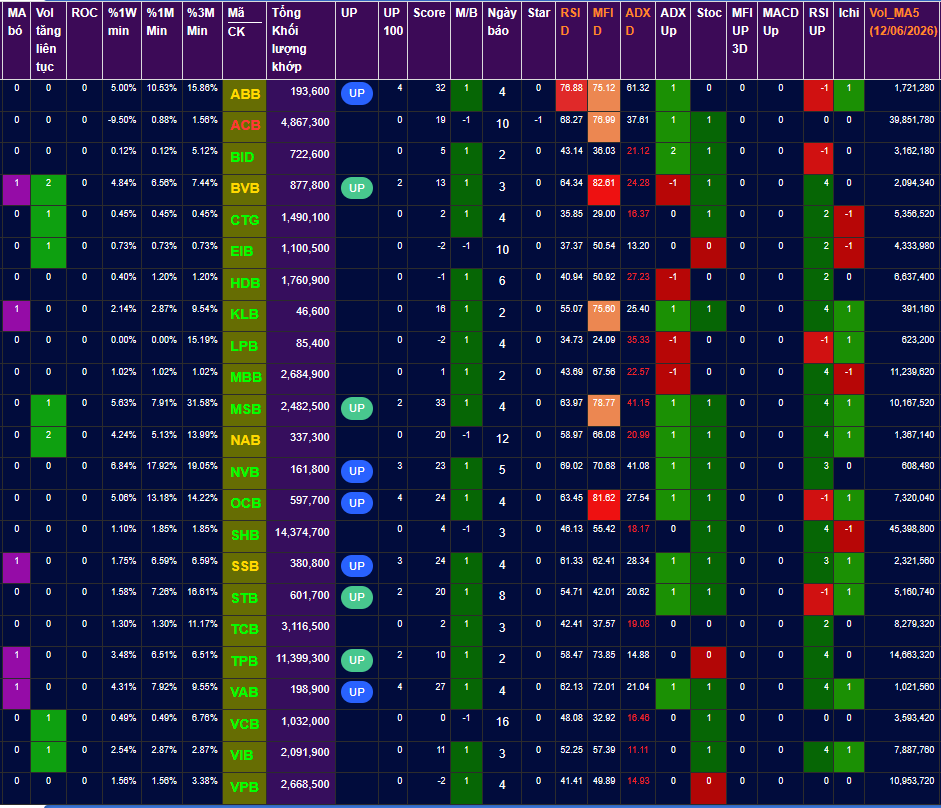Open the SSB stock ticker
941x808 pixels.
pyautogui.click(x=244, y=566)
